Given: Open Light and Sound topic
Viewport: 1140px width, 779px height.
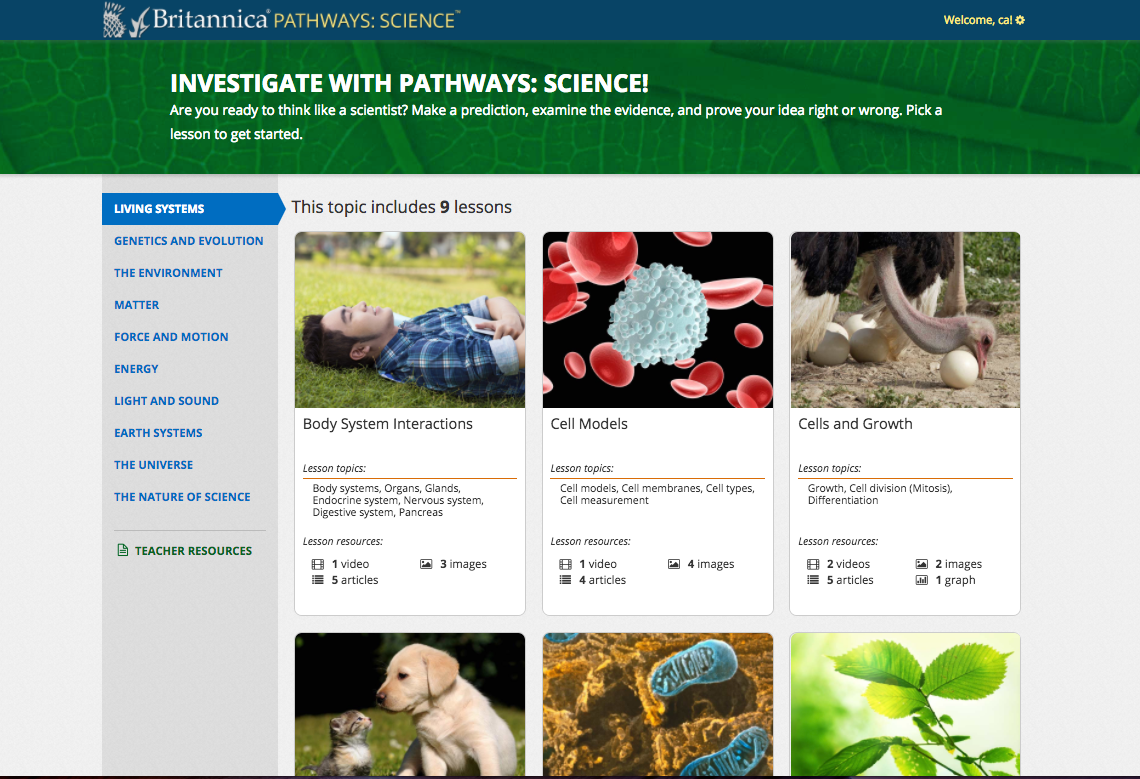Looking at the screenshot, I should 166,401.
